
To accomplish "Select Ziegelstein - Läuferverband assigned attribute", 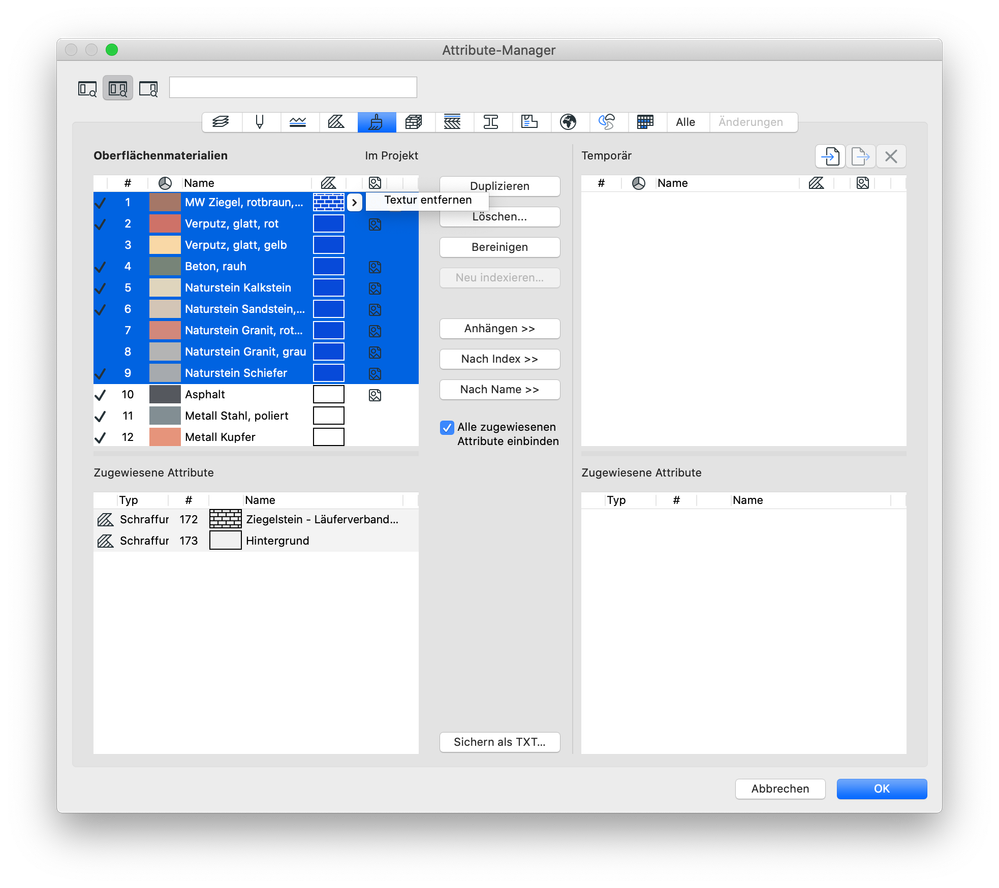I will (256, 519).
